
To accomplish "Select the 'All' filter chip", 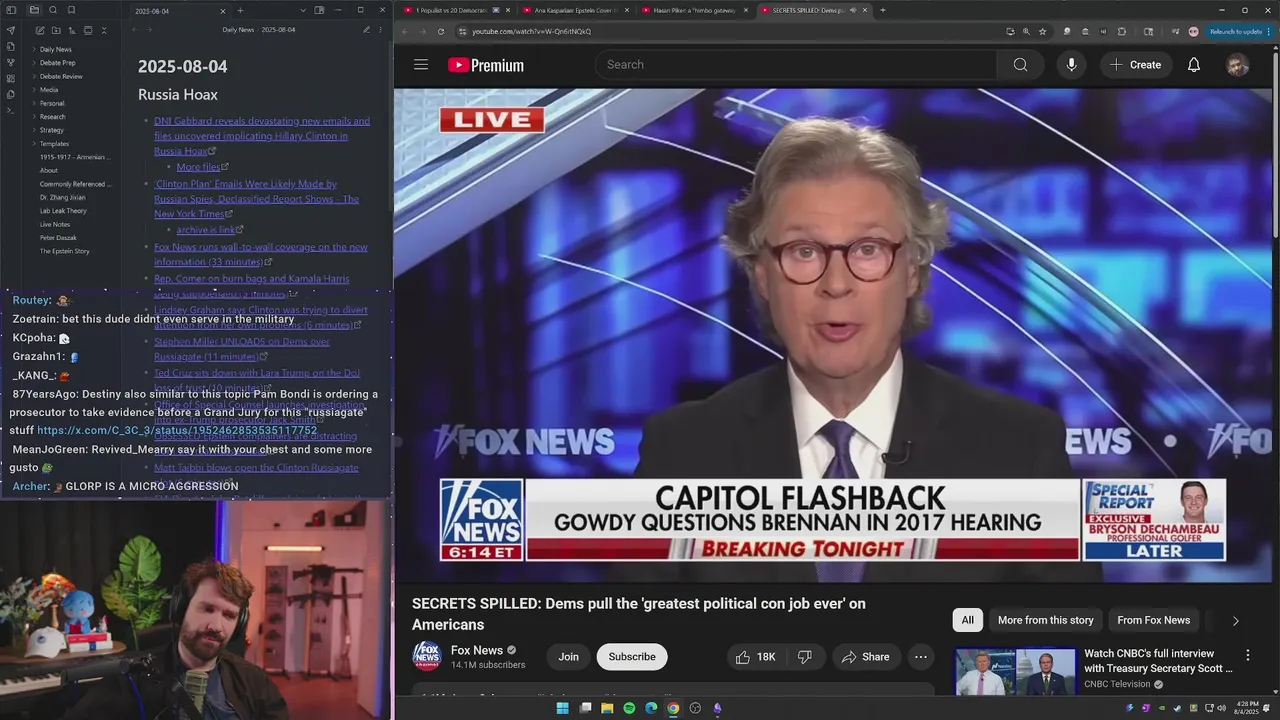I will [967, 620].
